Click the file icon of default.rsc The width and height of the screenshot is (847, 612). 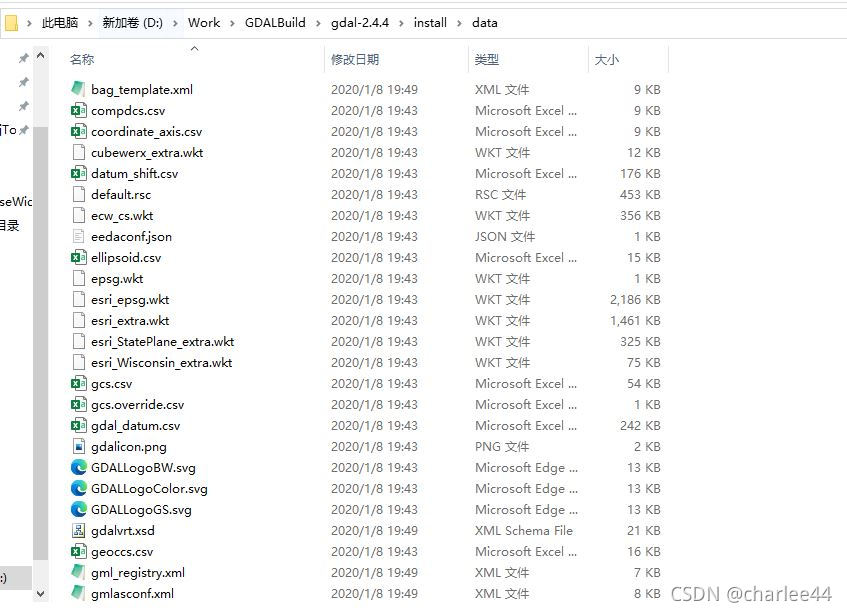[78, 194]
